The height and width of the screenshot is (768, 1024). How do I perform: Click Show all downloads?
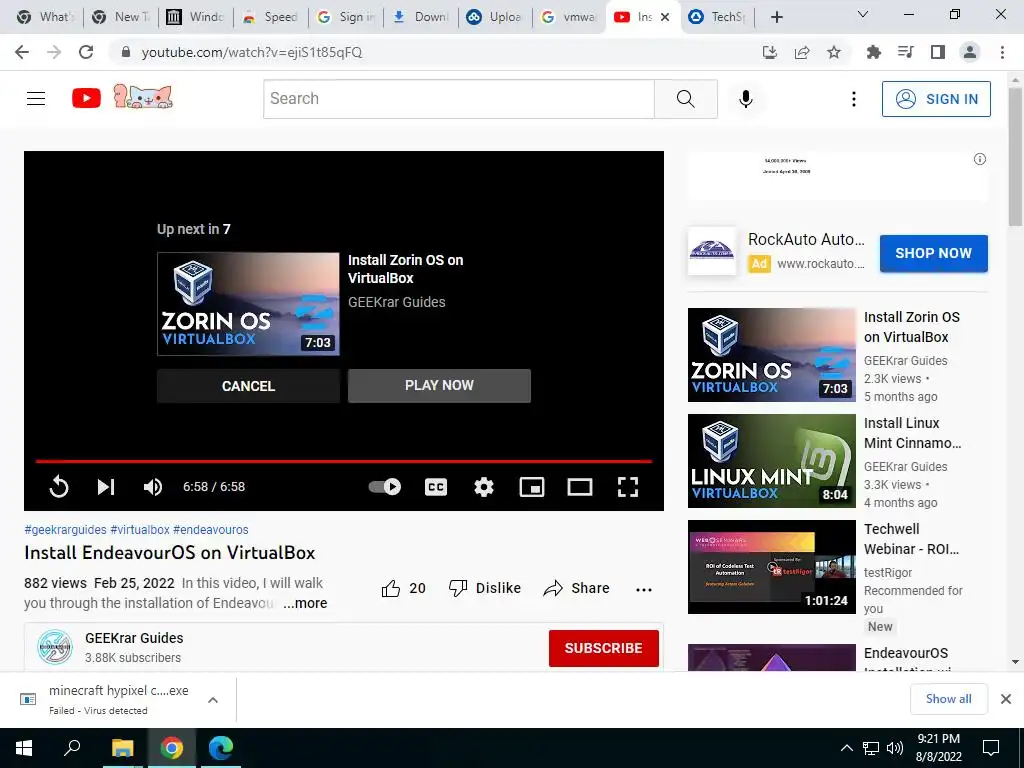tap(948, 699)
